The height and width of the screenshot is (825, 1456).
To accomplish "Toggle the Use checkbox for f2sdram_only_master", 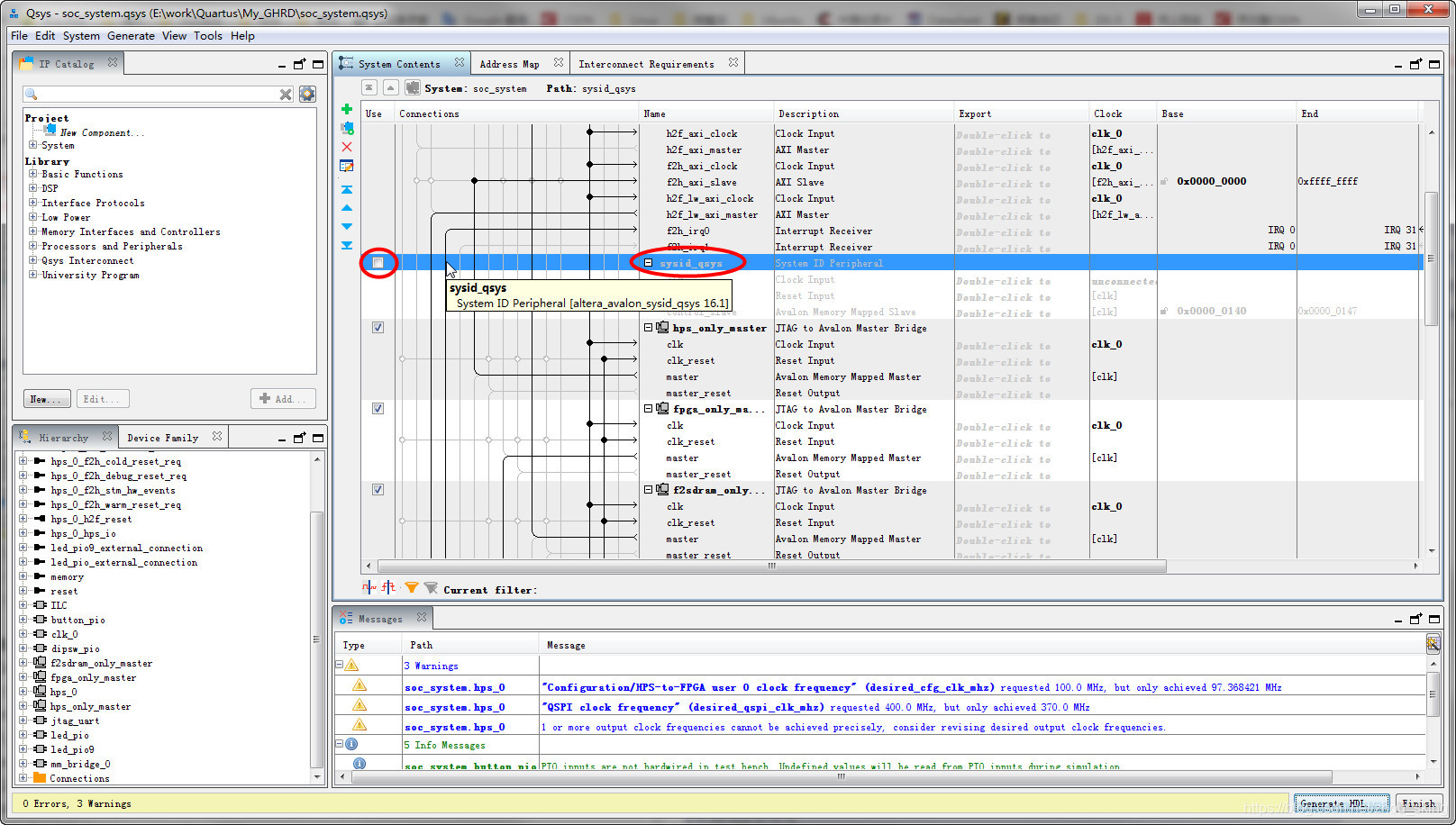I will [x=378, y=490].
